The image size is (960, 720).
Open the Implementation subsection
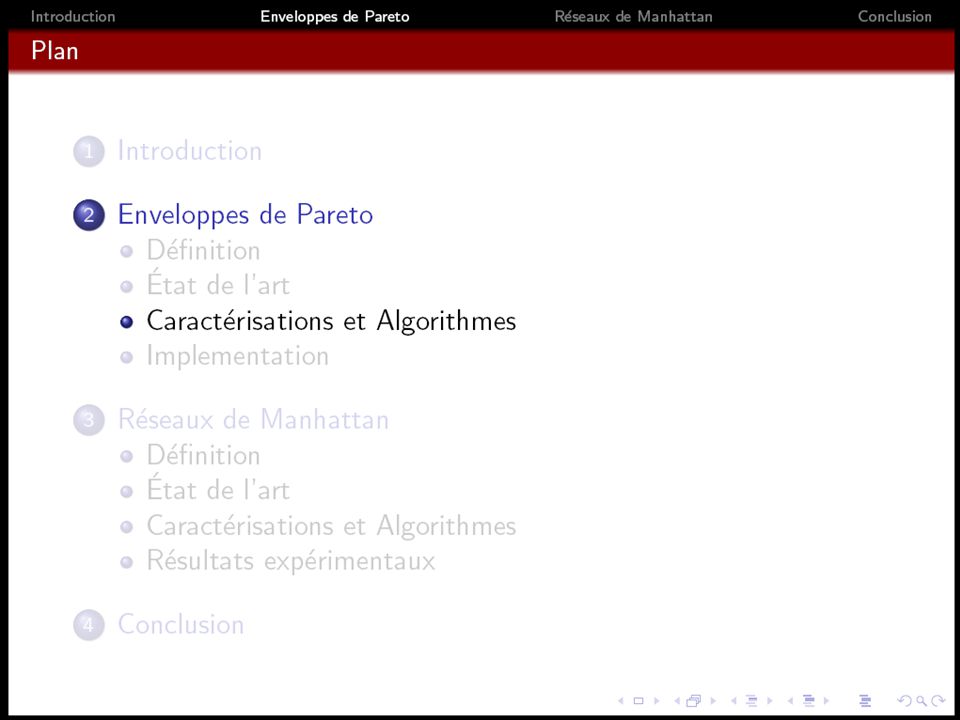(238, 356)
